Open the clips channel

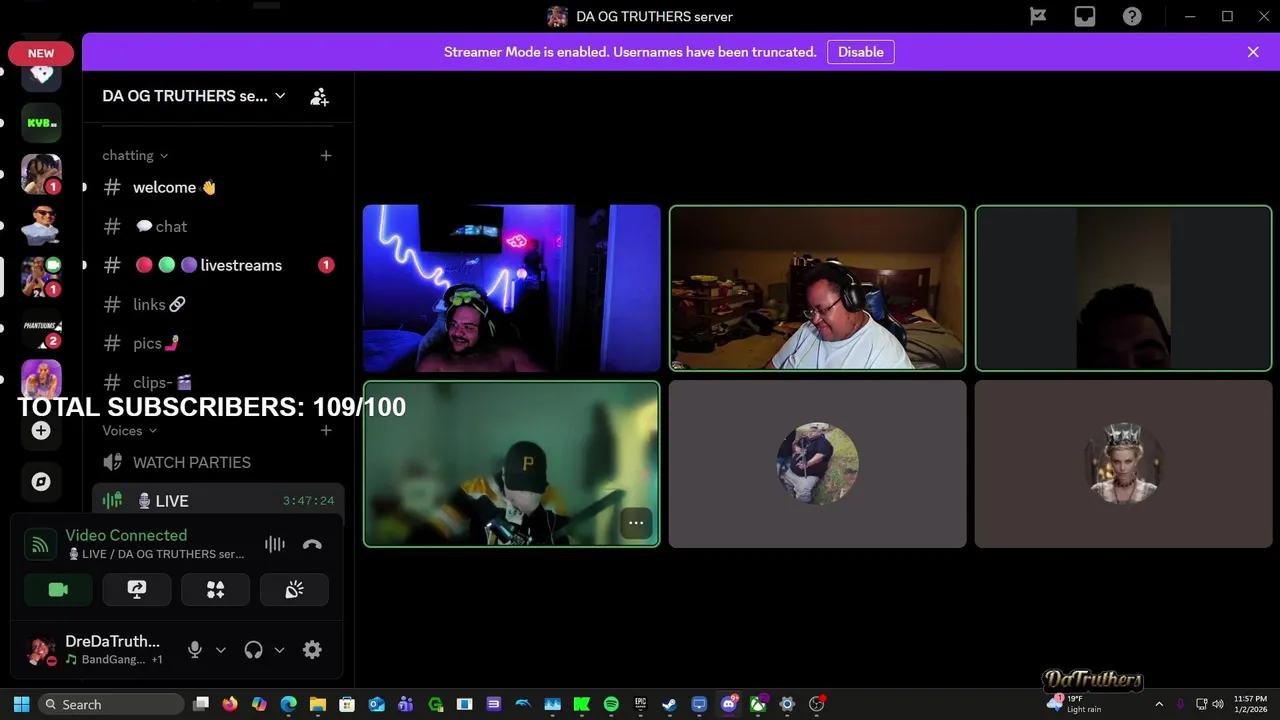click(x=218, y=383)
